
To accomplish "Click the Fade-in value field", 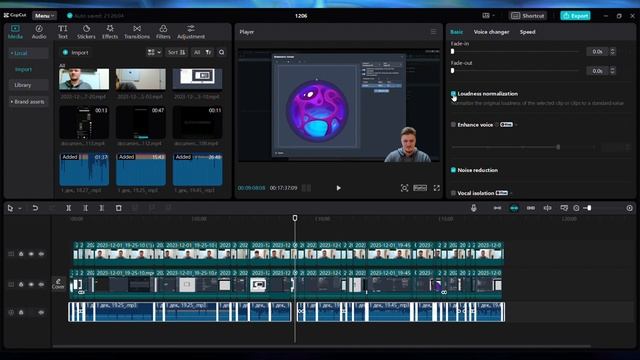I will tap(598, 51).
